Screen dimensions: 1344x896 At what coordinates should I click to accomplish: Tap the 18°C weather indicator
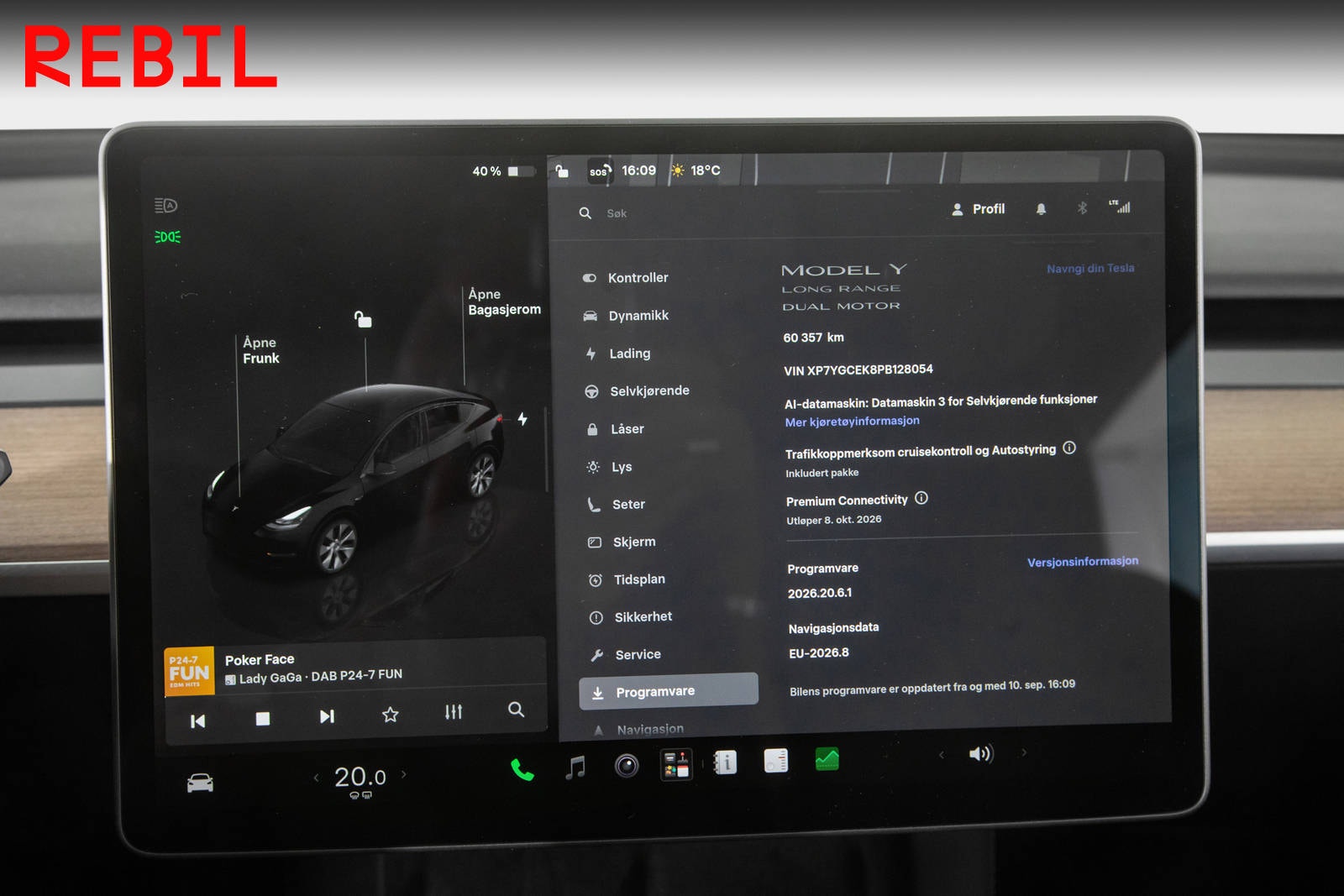tap(696, 170)
